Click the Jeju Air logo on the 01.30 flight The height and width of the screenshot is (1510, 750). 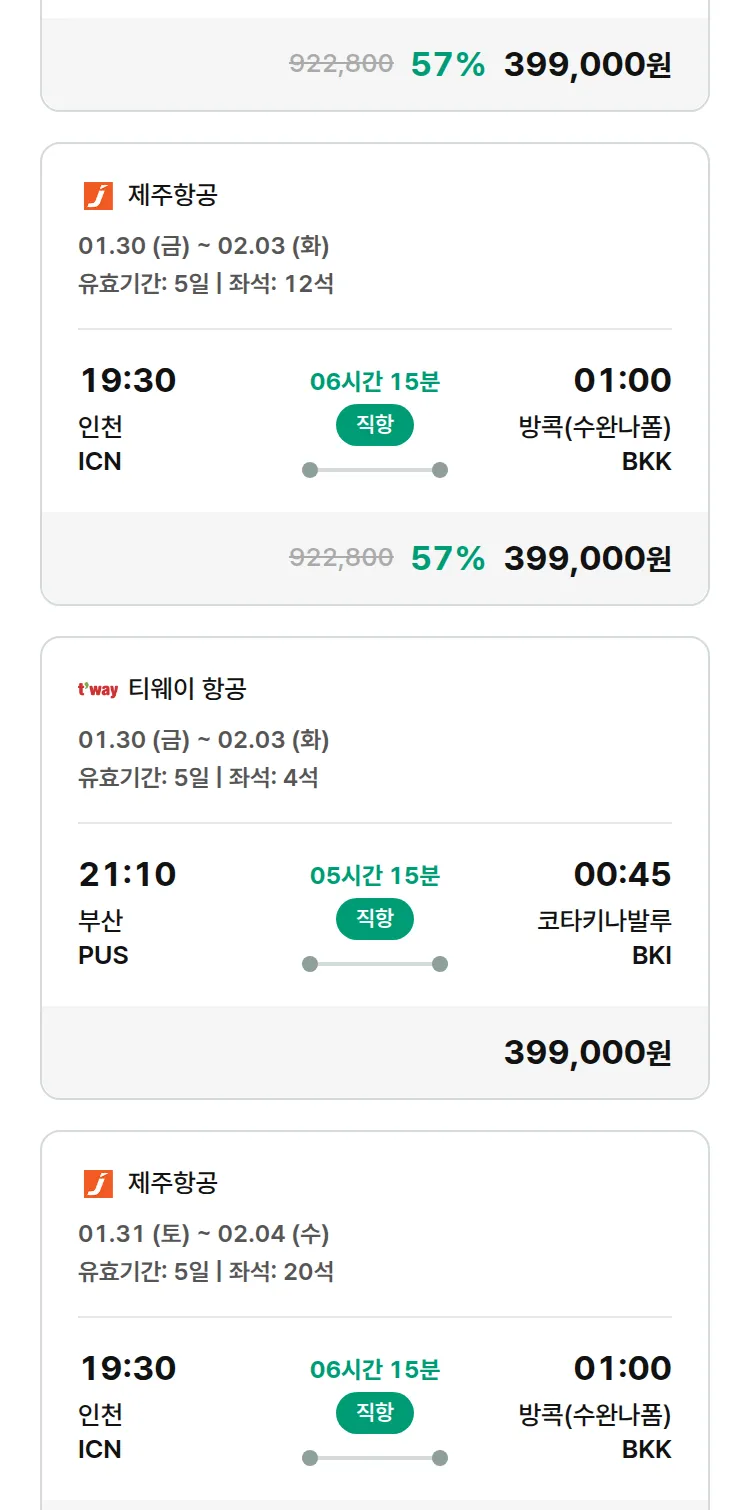[99, 195]
